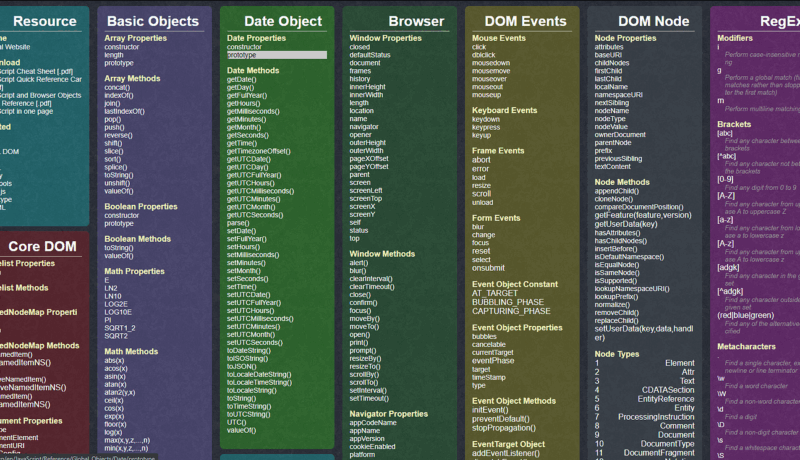Click CDATASection in Node Types
800x460 pixels.
(668, 390)
